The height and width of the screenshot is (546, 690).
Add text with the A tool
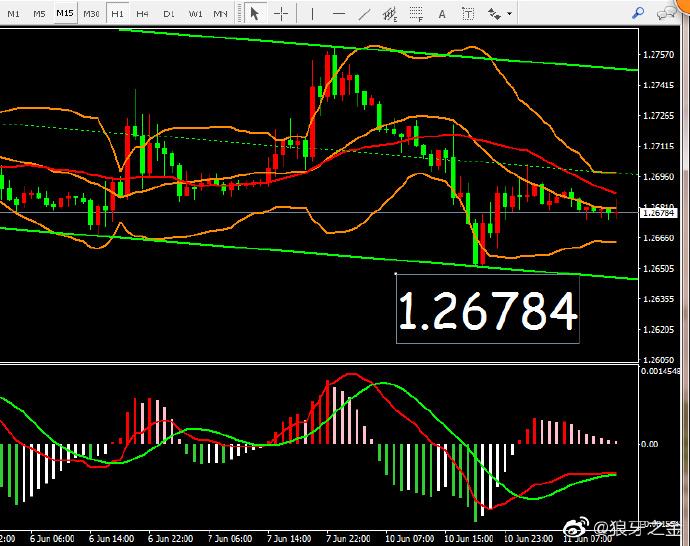(x=443, y=14)
